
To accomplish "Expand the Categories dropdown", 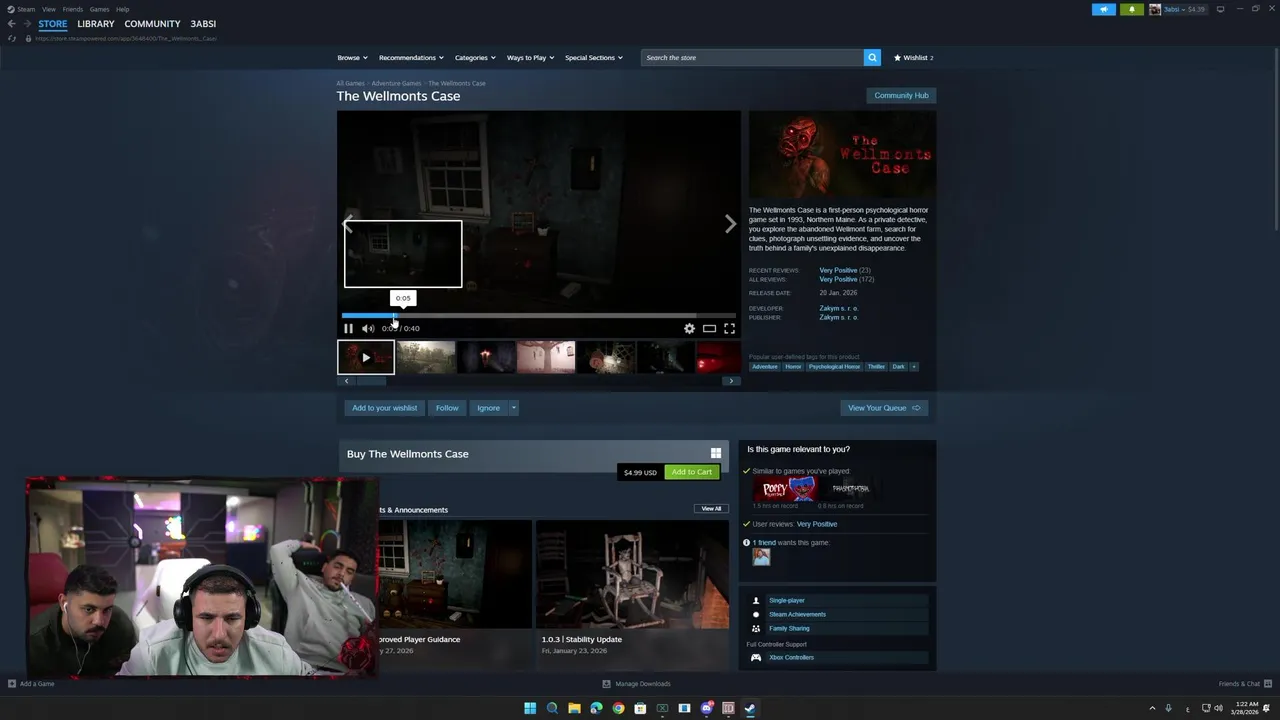I will [x=475, y=58].
